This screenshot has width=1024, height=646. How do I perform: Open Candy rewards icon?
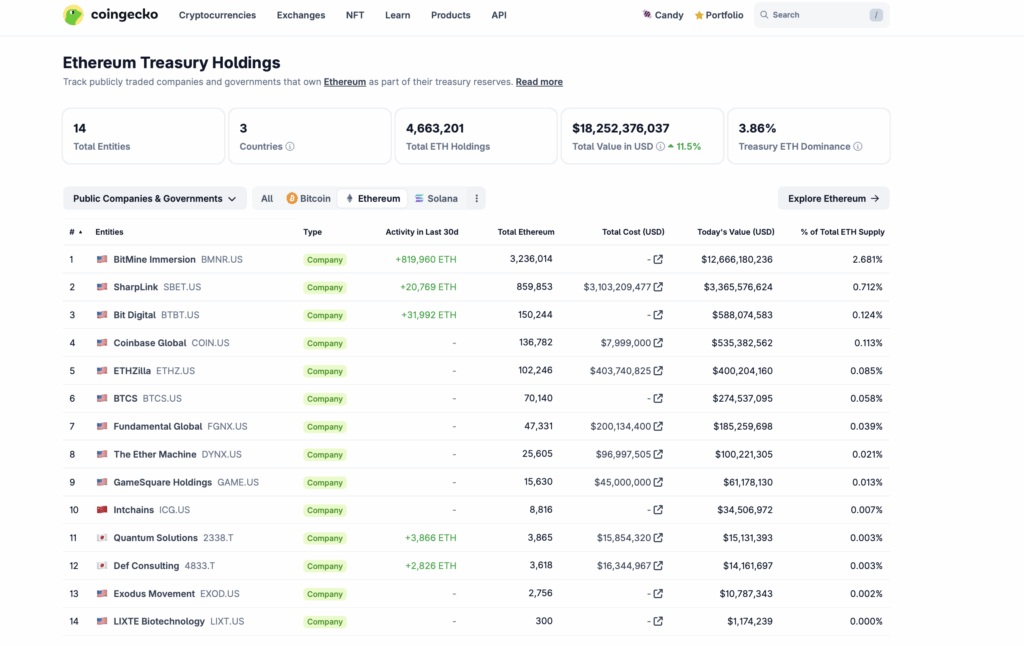pyautogui.click(x=647, y=14)
